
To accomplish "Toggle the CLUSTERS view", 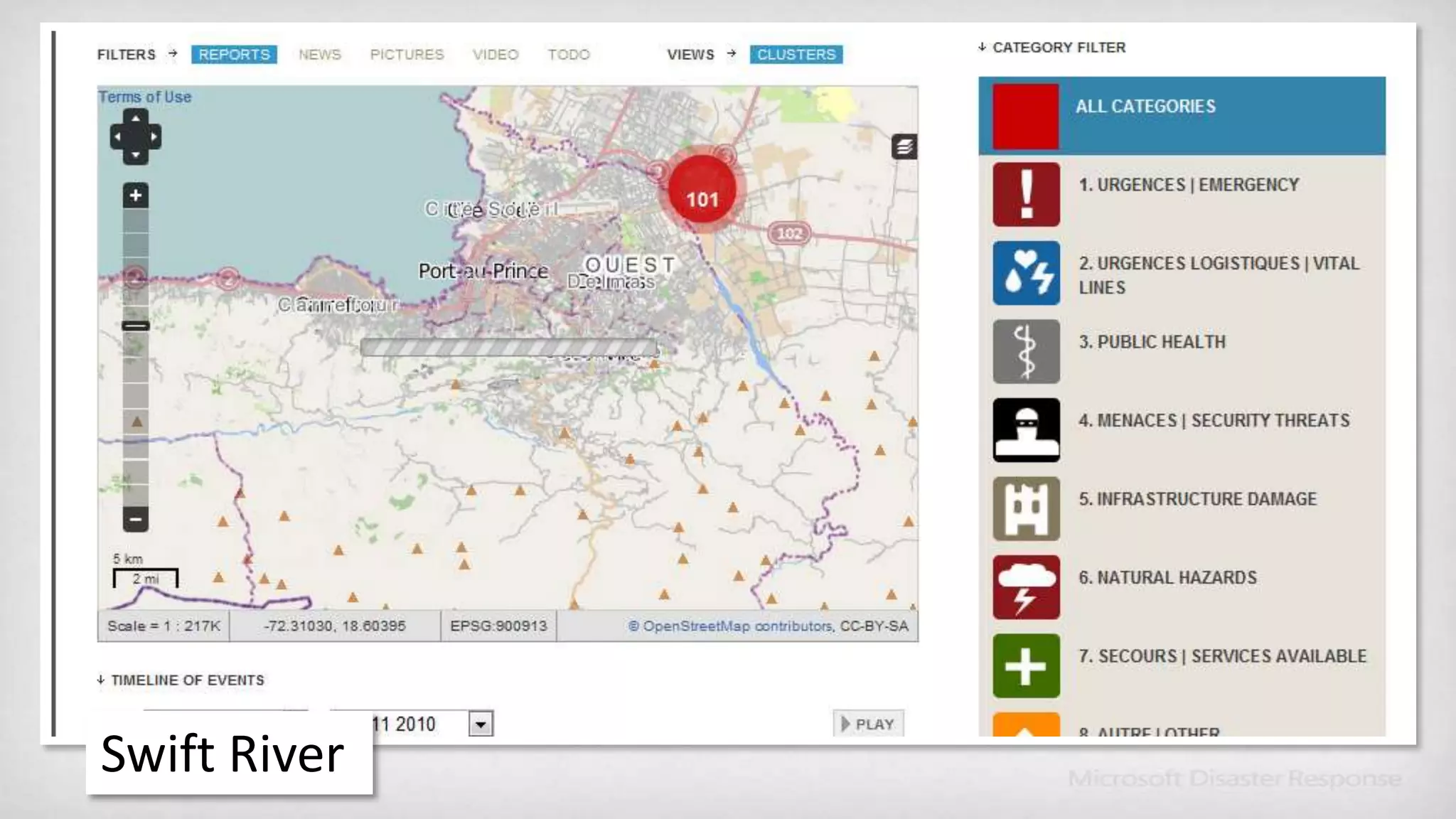I will click(x=796, y=55).
